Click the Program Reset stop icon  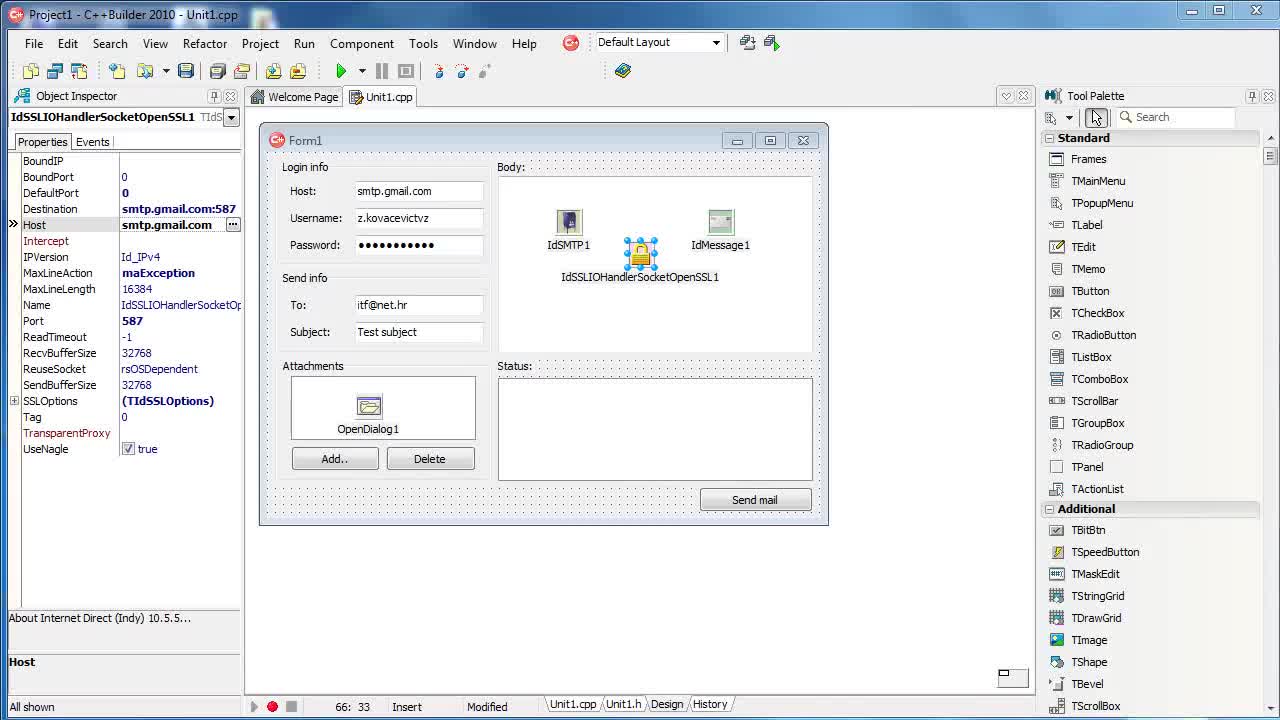pos(406,71)
